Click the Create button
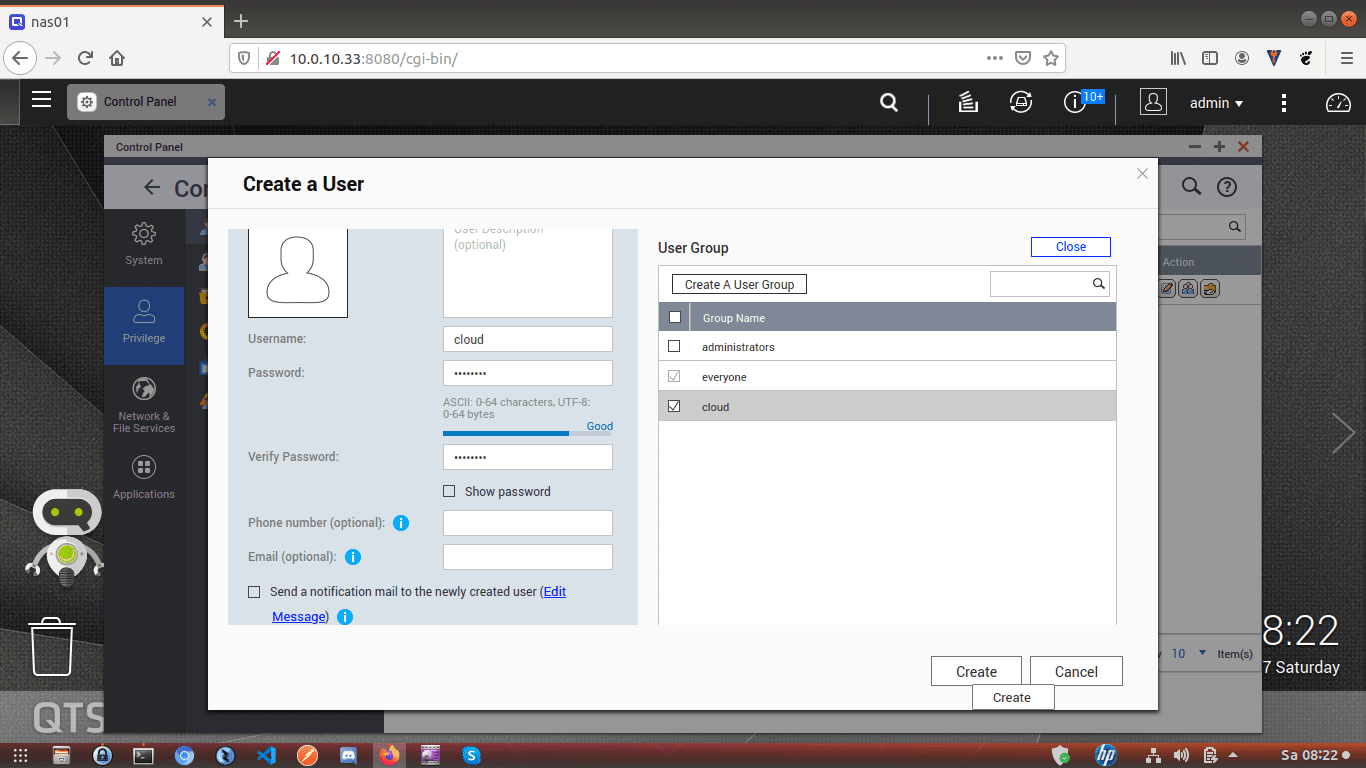The width and height of the screenshot is (1366, 768). coord(976,671)
